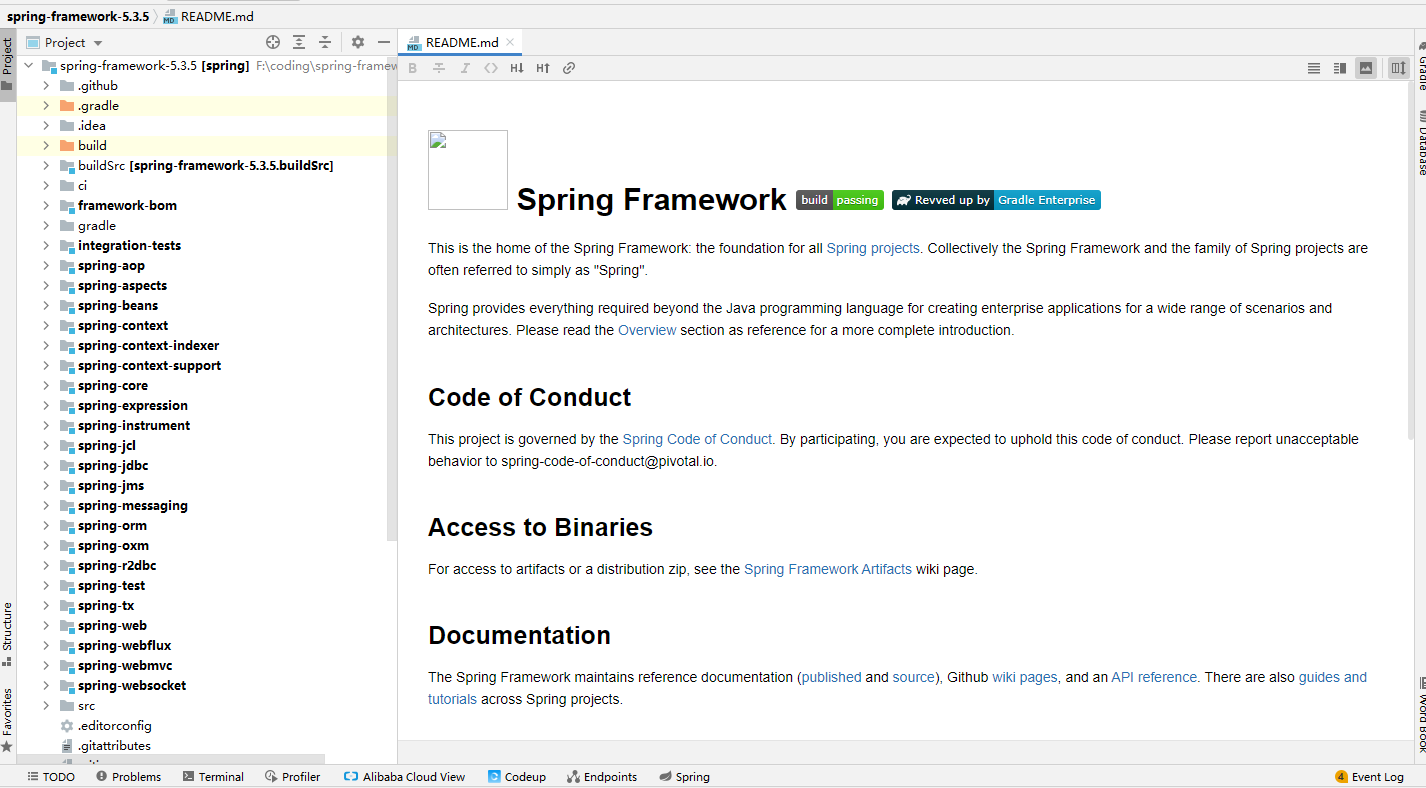Open the Structure side tool tab
Viewport: 1426px width, 788px height.
[7, 634]
